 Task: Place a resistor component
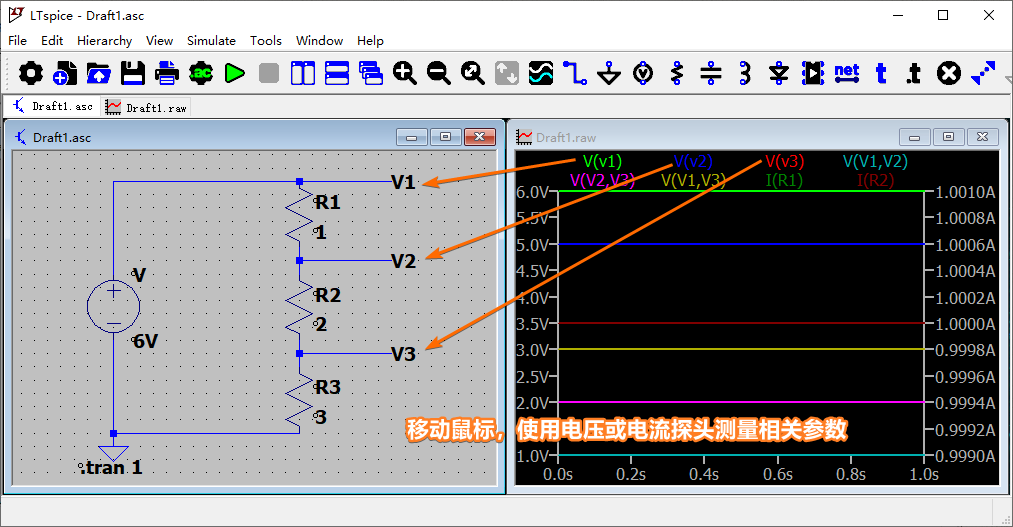tap(677, 73)
